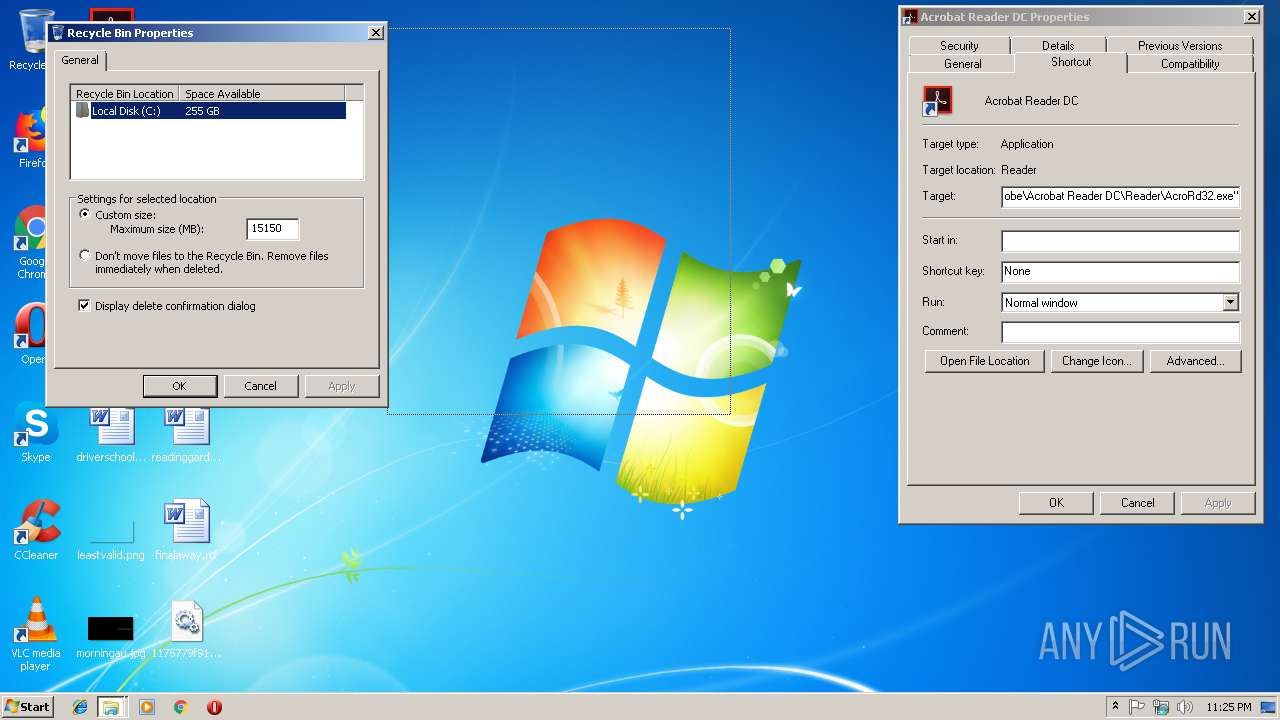This screenshot has height=720, width=1280.
Task: Select General tab in Recycle Bin Properties
Action: (80, 60)
